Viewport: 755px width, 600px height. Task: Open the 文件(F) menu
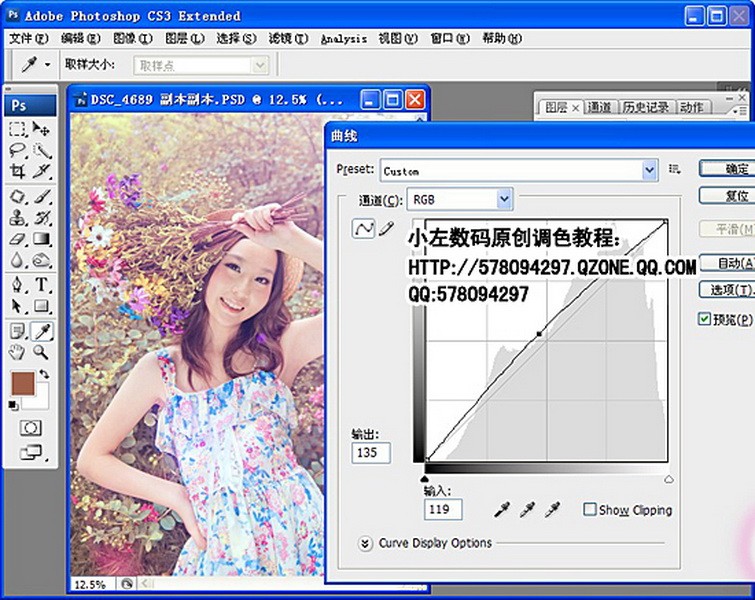tap(29, 39)
